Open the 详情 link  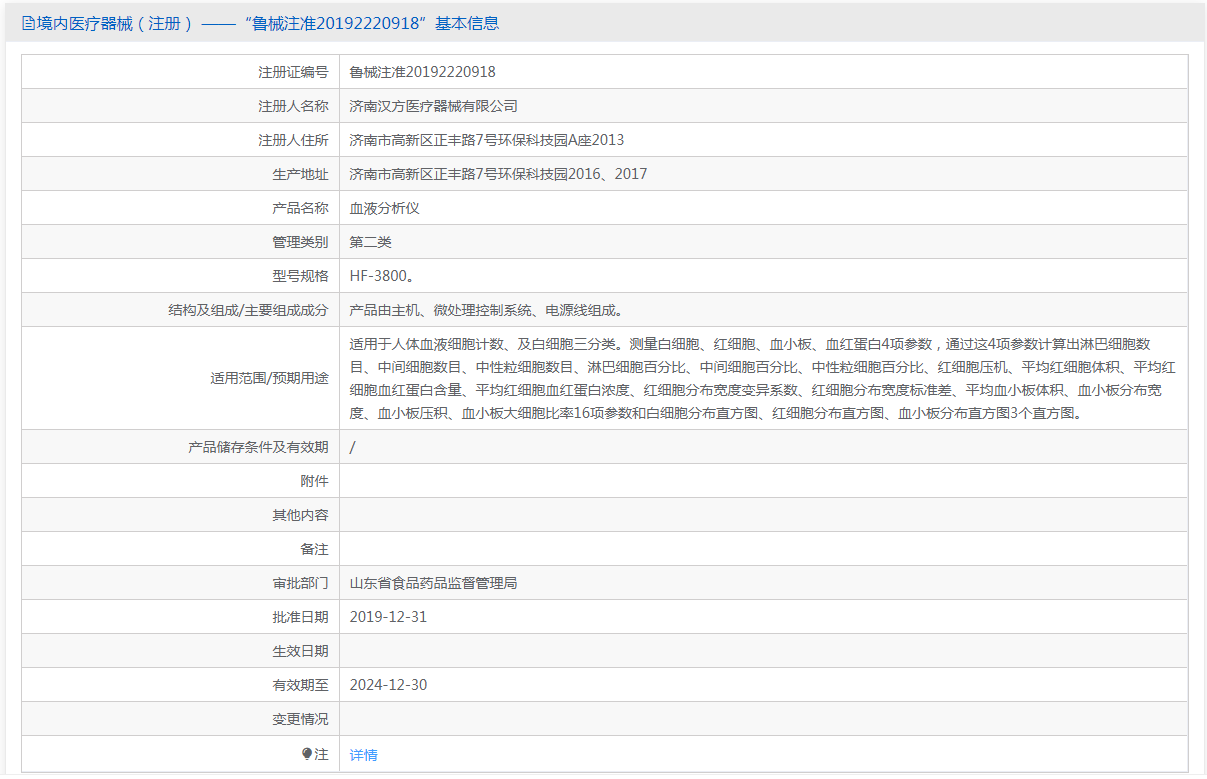pyautogui.click(x=363, y=755)
